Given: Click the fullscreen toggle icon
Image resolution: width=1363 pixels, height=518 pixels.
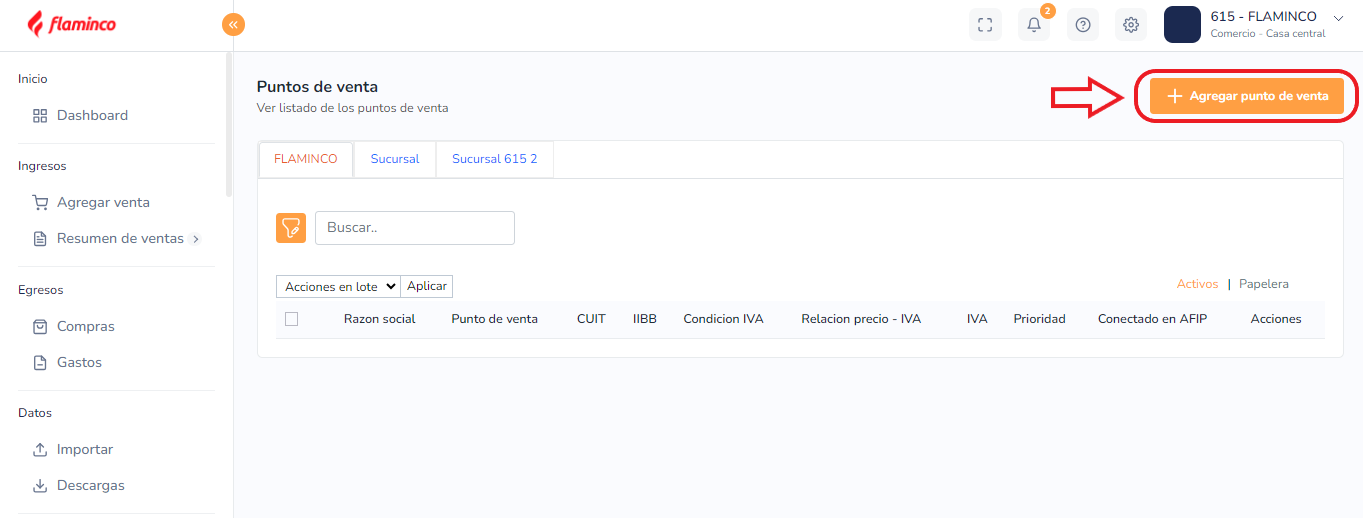Looking at the screenshot, I should point(985,25).
